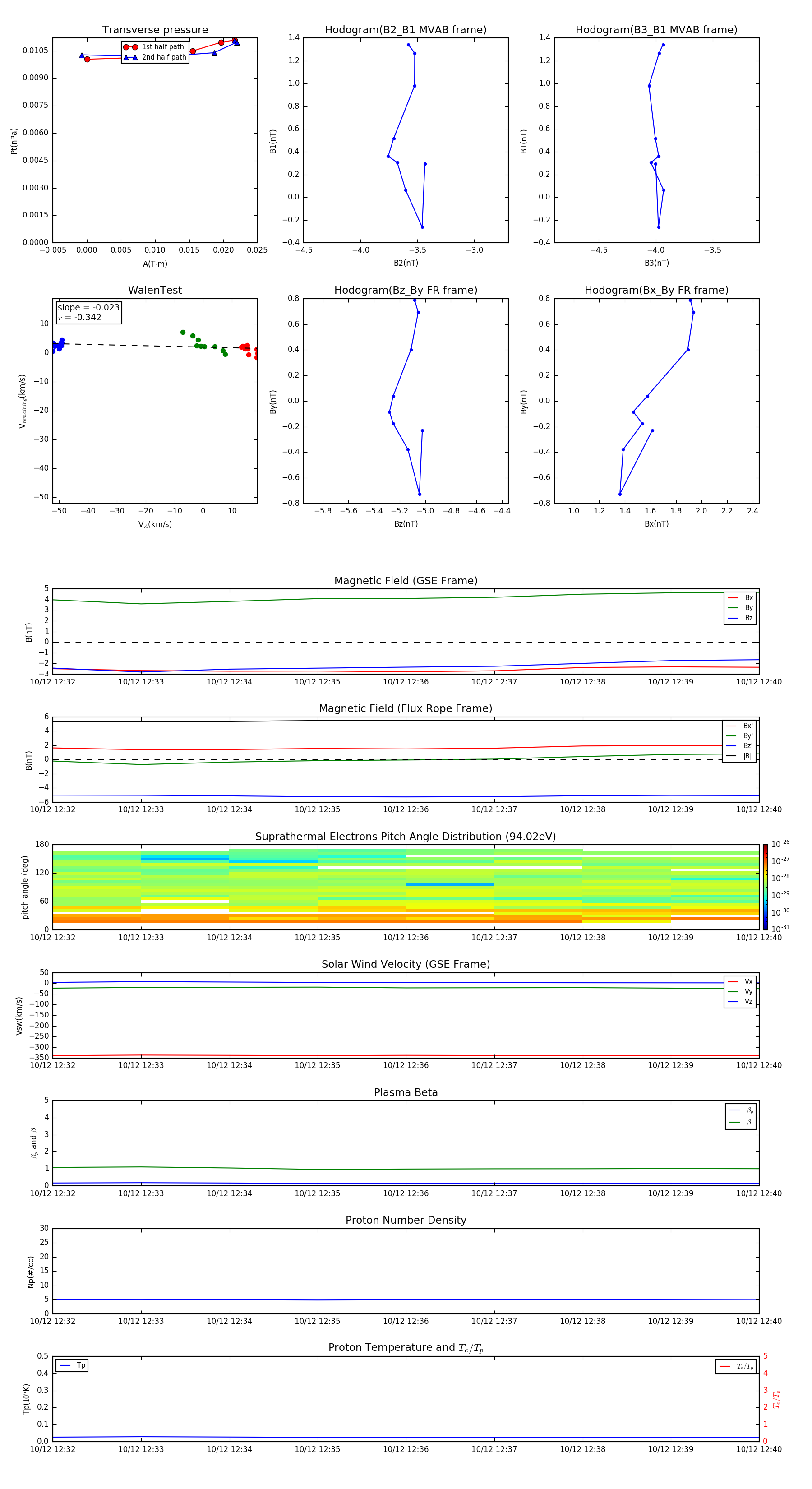Click the 'Bz(nT)' x-axis label
The width and height of the screenshot is (812, 1489).
point(406,524)
